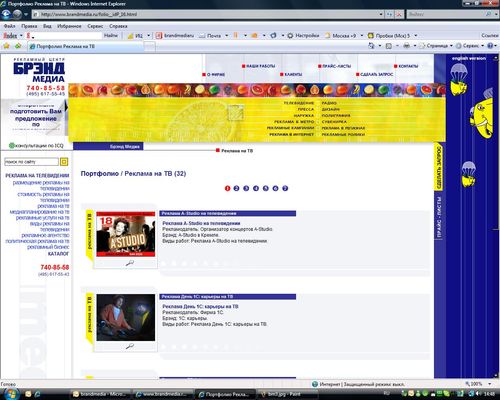Click the magnifier under the A-Studio thumbnail
Viewport: 500px width, 400px height.
[x=129, y=263]
